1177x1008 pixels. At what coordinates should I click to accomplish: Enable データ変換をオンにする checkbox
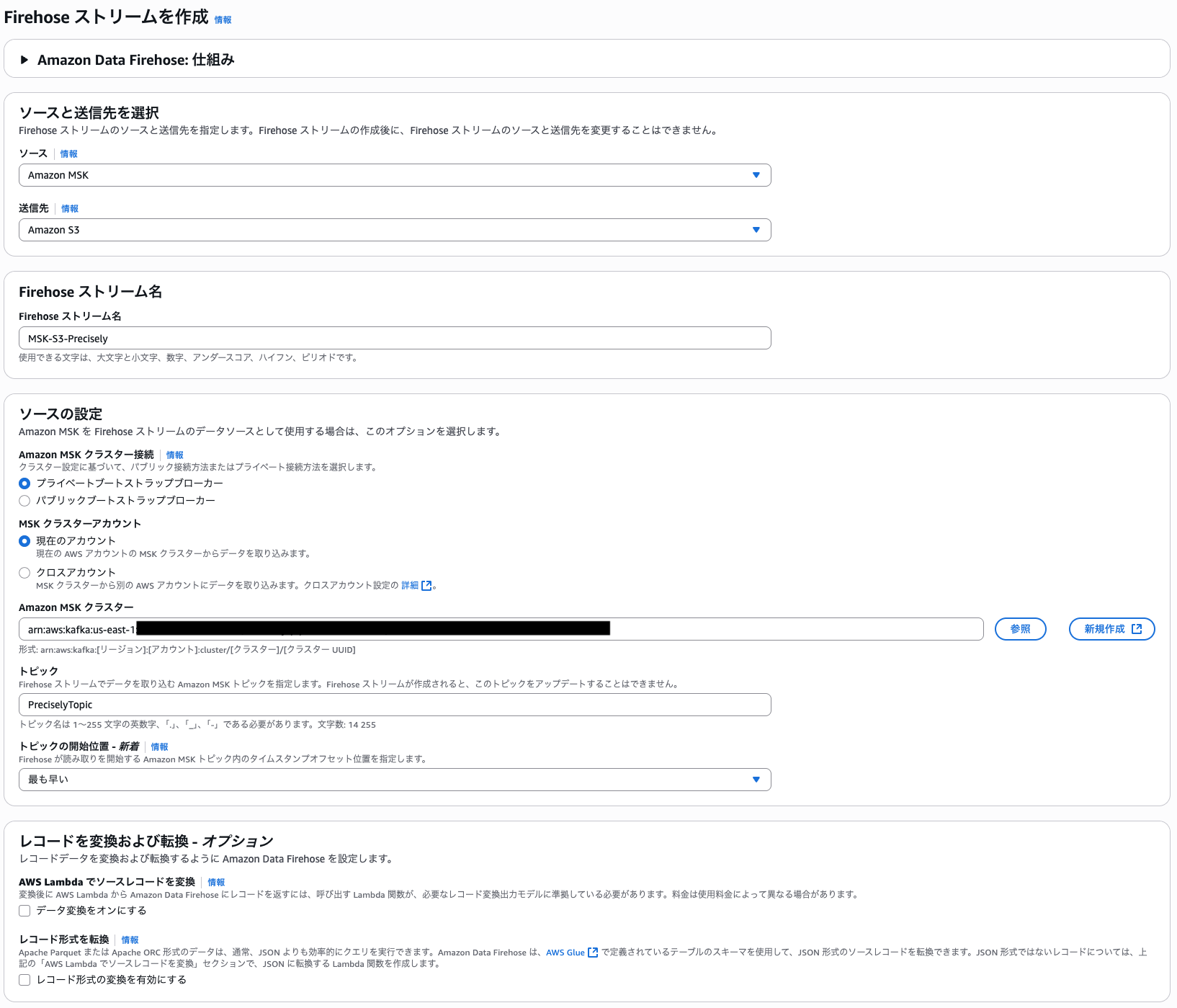24,911
